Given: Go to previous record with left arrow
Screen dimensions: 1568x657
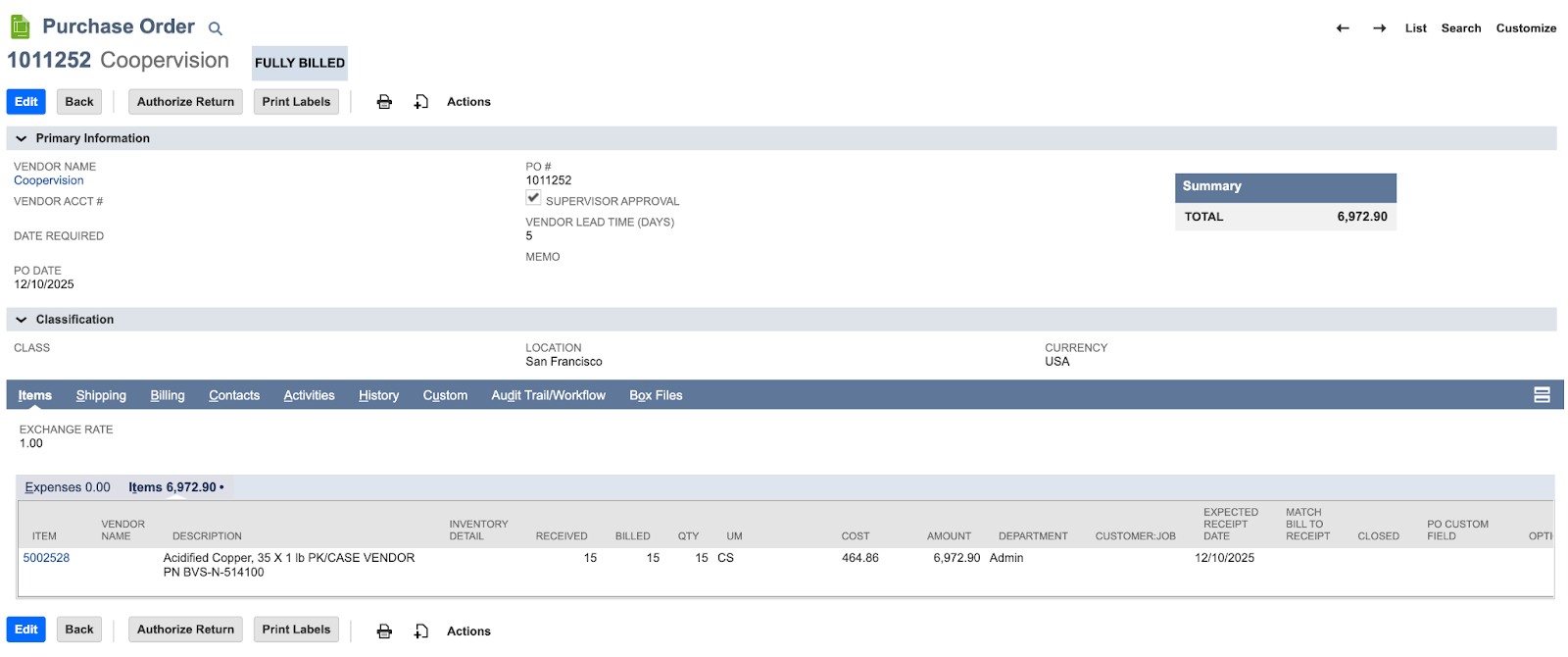Looking at the screenshot, I should (1343, 28).
